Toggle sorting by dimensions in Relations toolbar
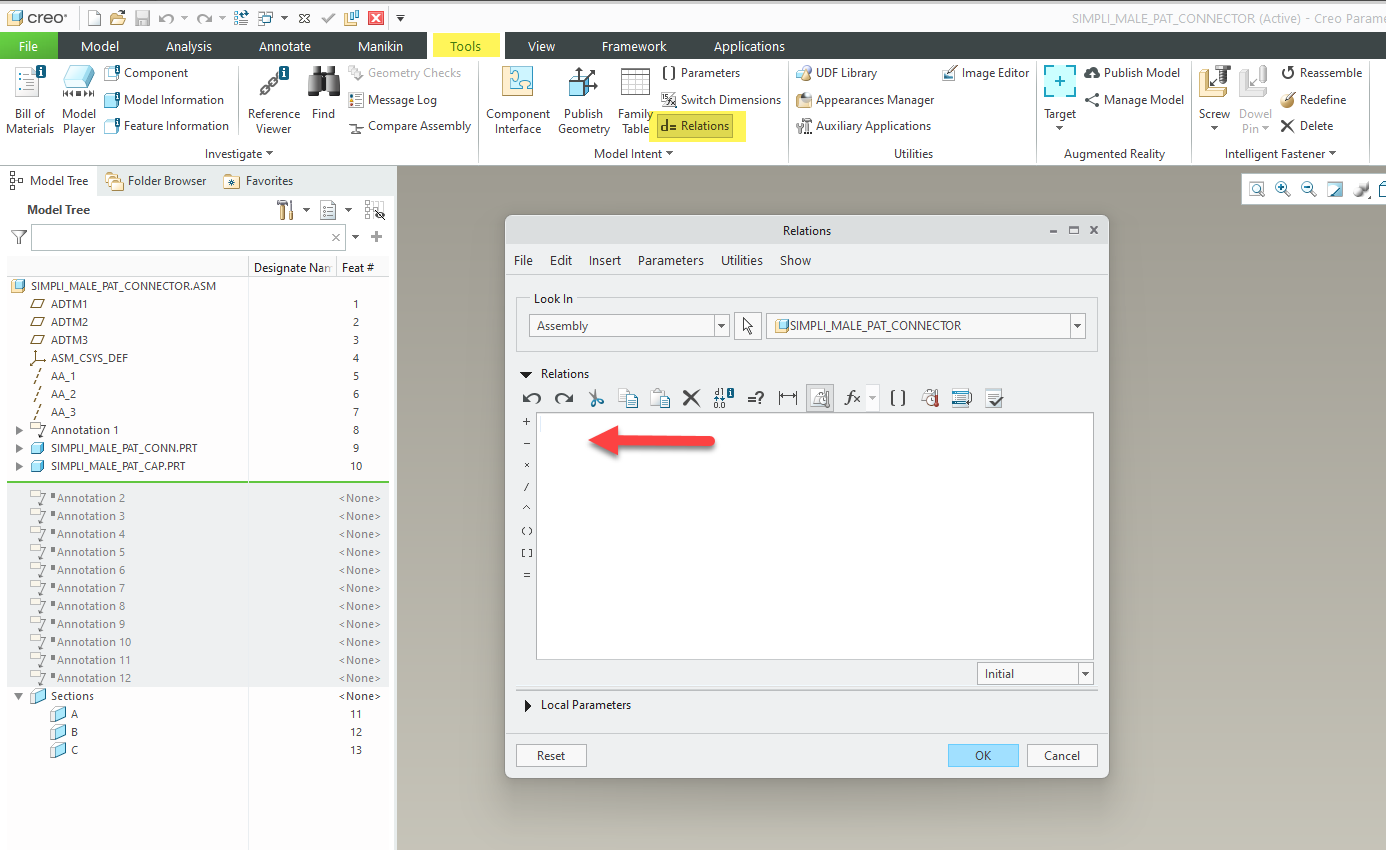1386x850 pixels. [722, 397]
